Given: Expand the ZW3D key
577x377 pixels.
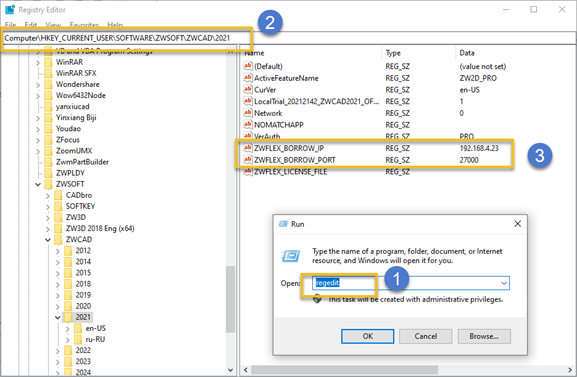Looking at the screenshot, I should point(48,218).
